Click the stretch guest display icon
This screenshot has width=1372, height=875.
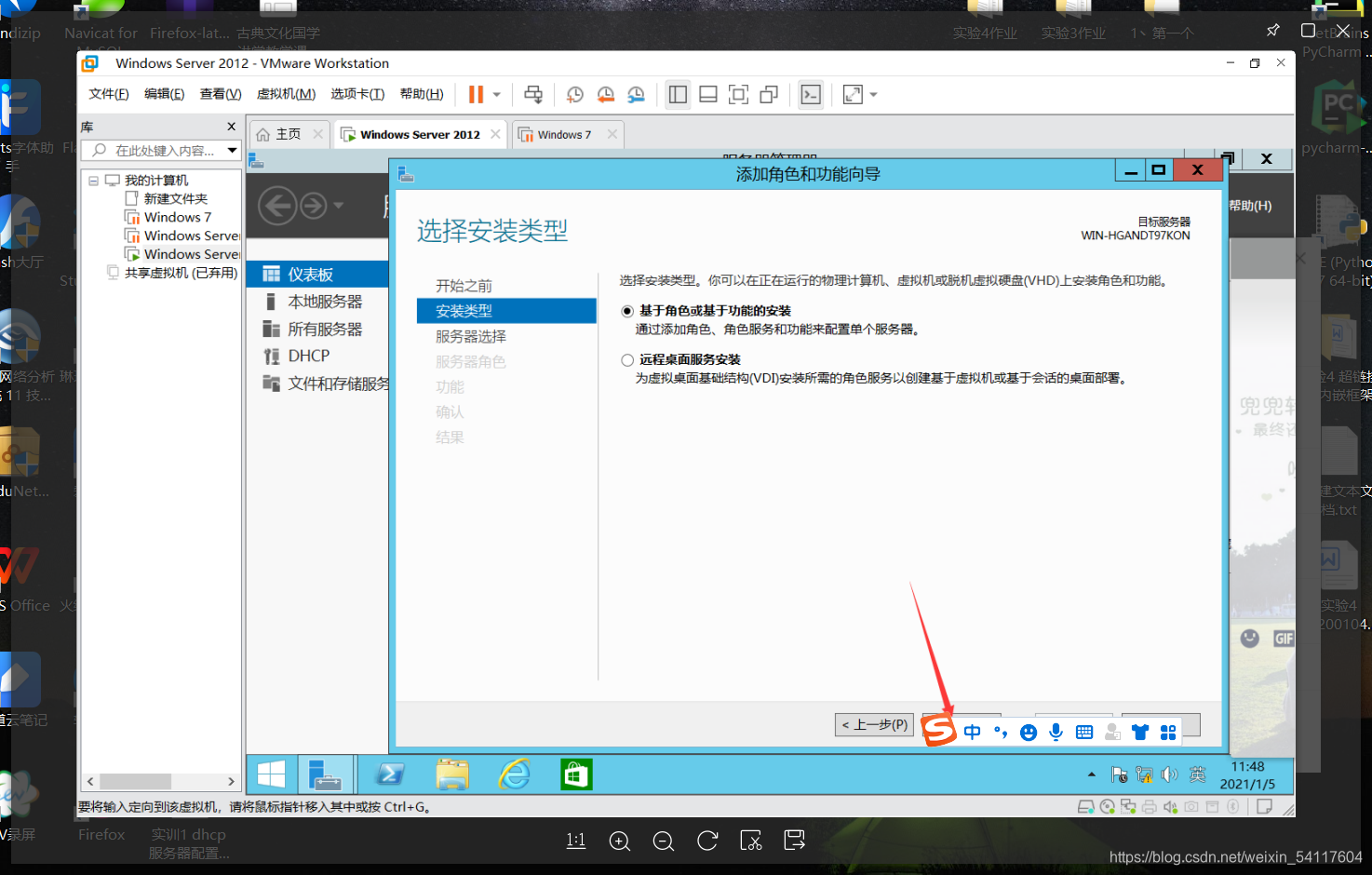853,94
